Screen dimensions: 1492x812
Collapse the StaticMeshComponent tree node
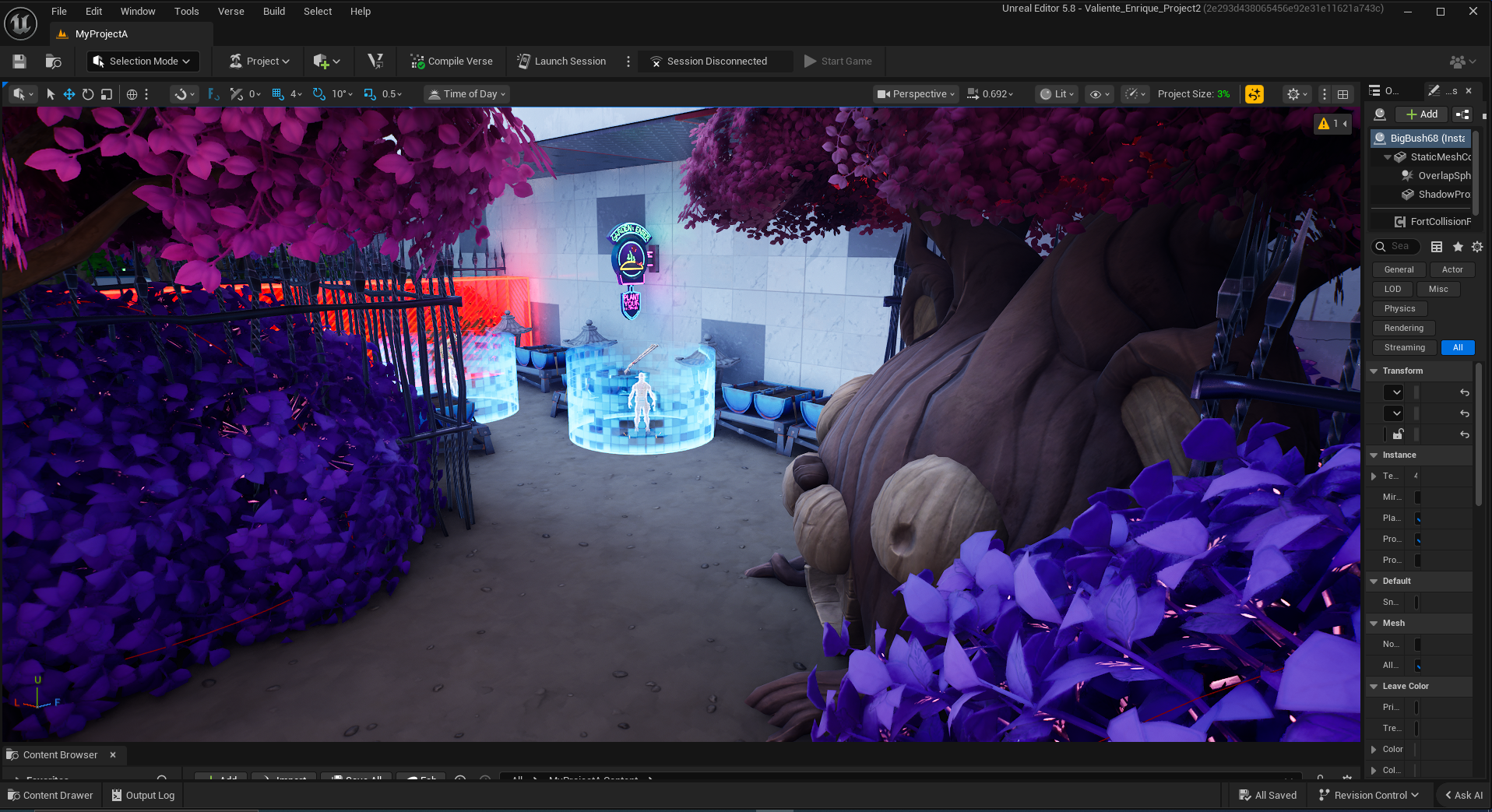1388,157
